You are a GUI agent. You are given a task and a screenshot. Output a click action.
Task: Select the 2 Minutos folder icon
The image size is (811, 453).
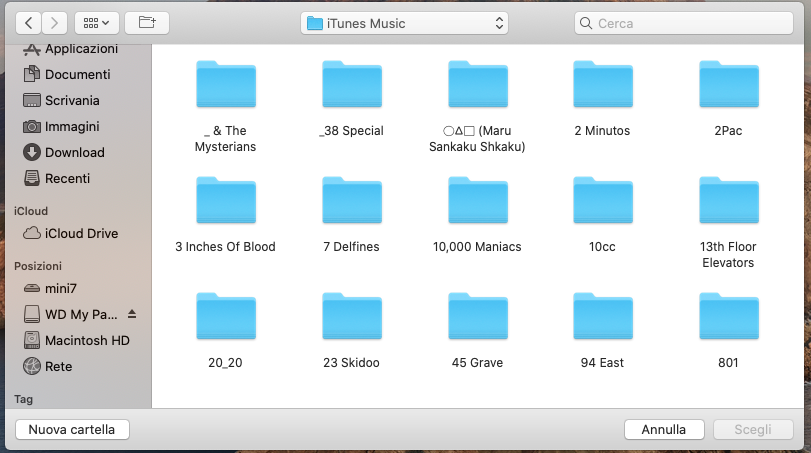[603, 84]
